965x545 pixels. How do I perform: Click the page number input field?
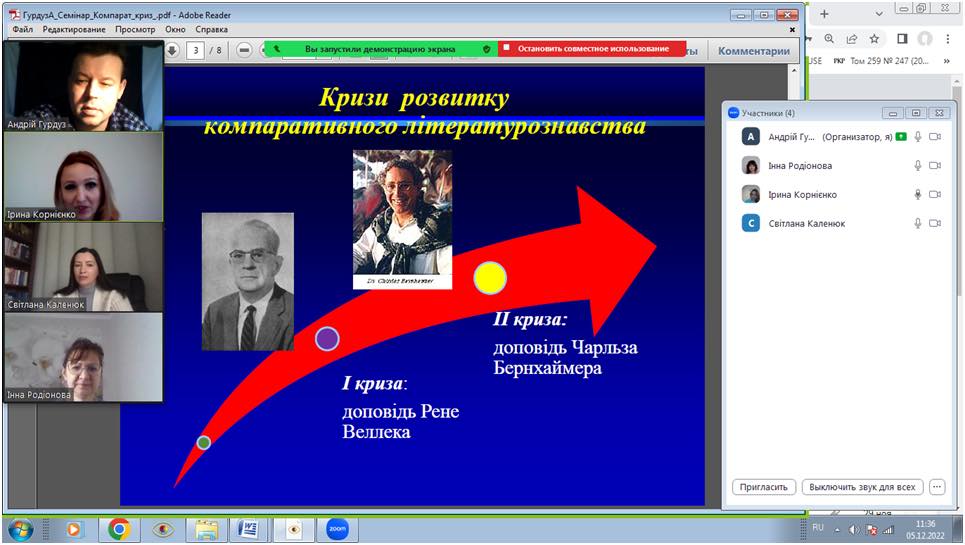(x=196, y=50)
